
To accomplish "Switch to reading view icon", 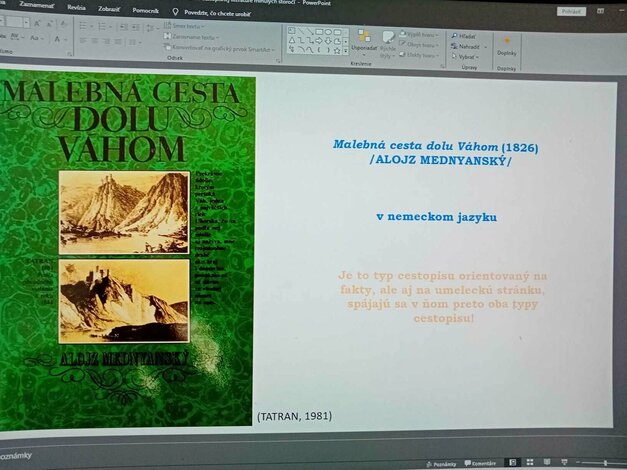I will coord(547,462).
